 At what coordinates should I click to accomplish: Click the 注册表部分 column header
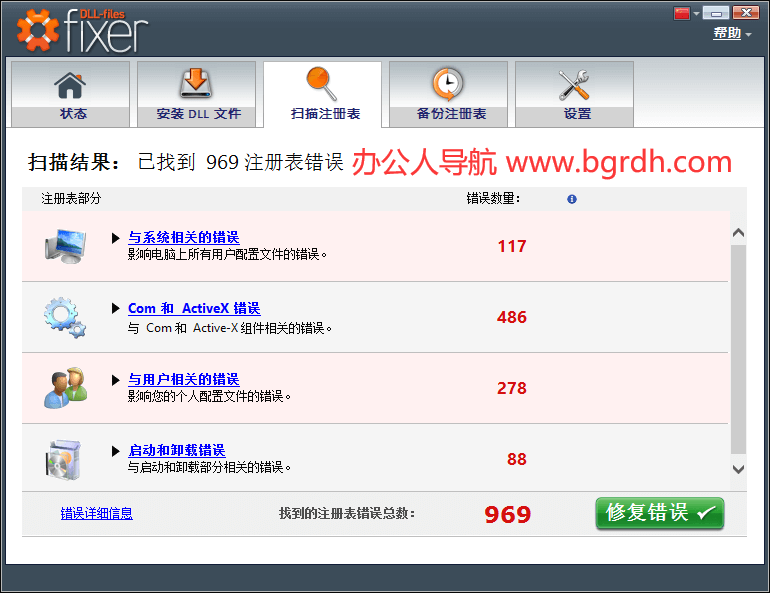pyautogui.click(x=71, y=199)
